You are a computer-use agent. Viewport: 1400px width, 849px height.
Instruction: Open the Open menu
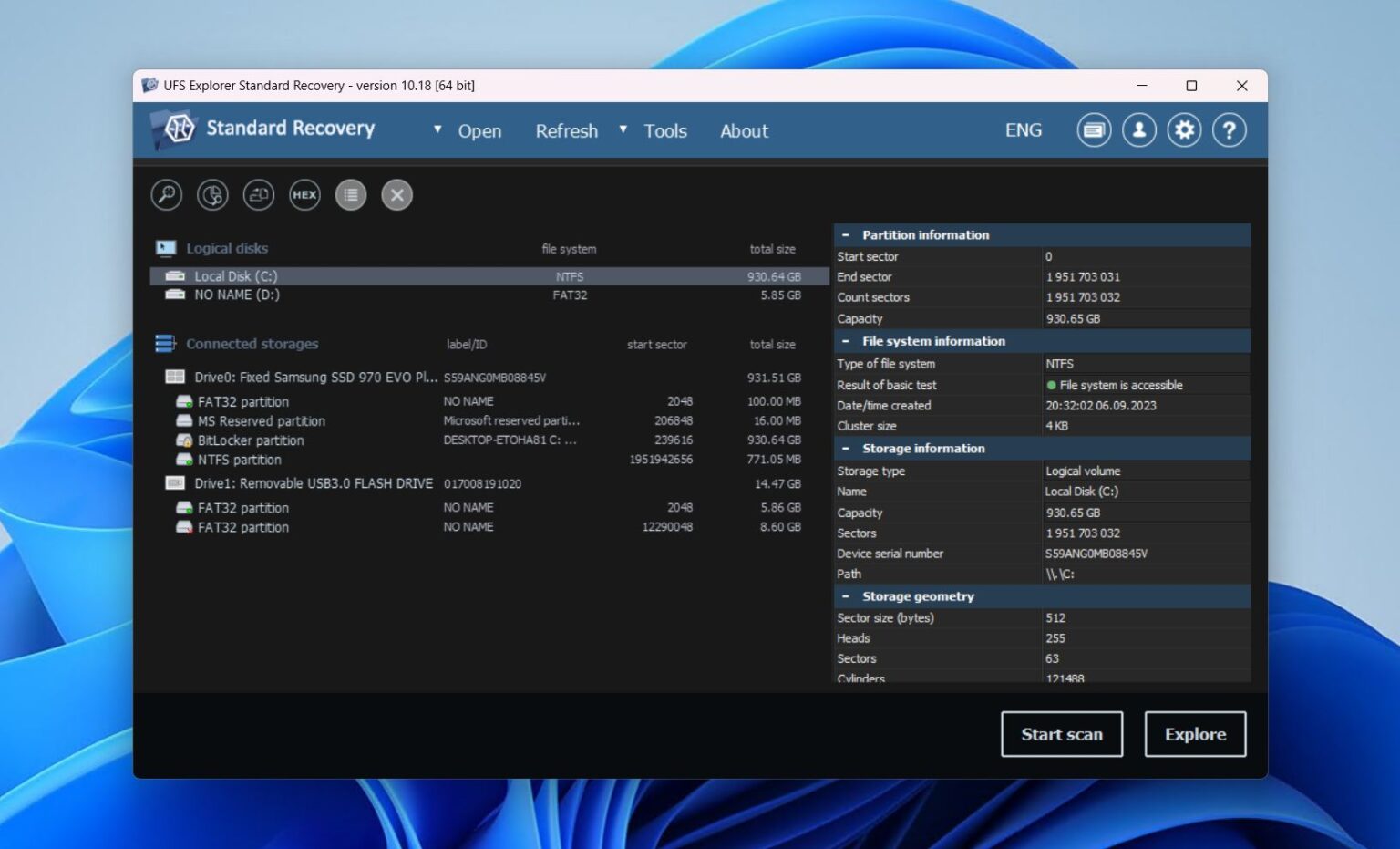click(x=479, y=131)
